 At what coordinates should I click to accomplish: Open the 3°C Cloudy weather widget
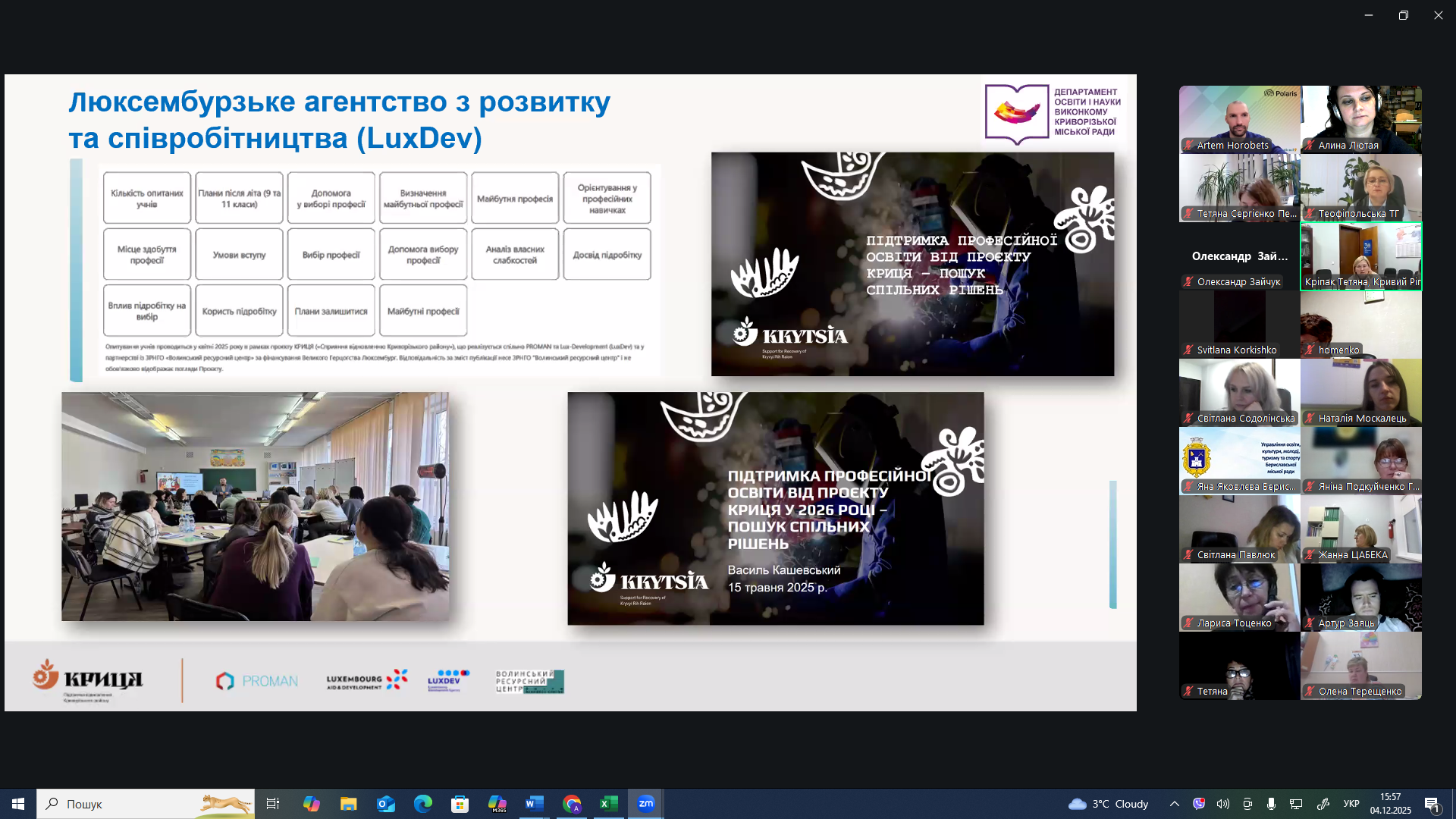[1109, 804]
